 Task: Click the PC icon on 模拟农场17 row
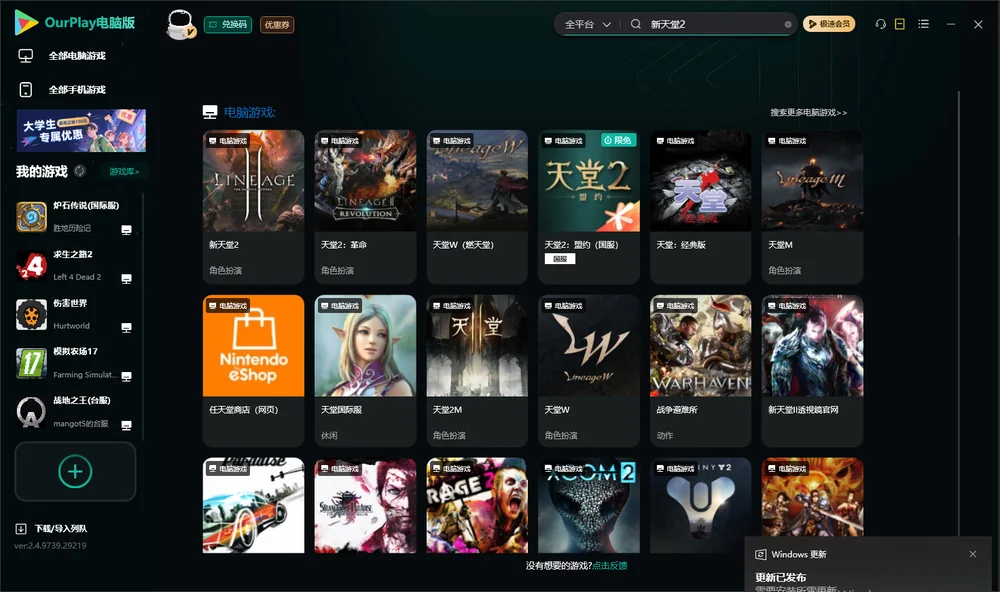click(126, 376)
